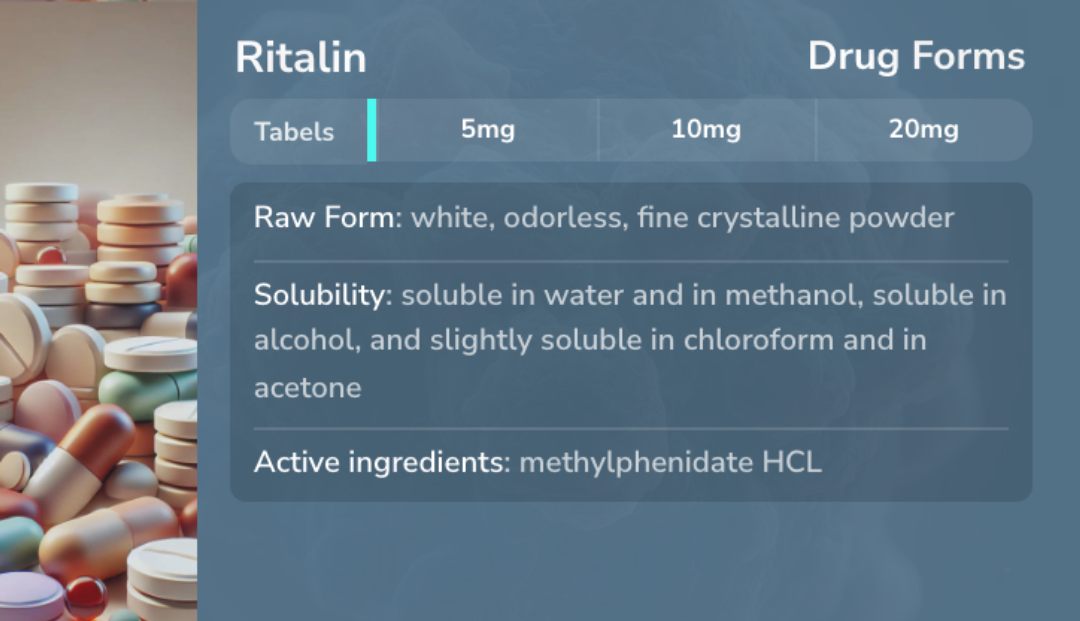Click the divider line above Active ingredients
The image size is (1080, 621).
[631, 428]
